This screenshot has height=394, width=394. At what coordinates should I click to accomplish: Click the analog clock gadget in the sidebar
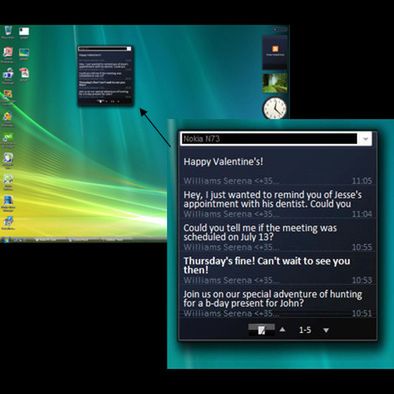click(x=275, y=108)
